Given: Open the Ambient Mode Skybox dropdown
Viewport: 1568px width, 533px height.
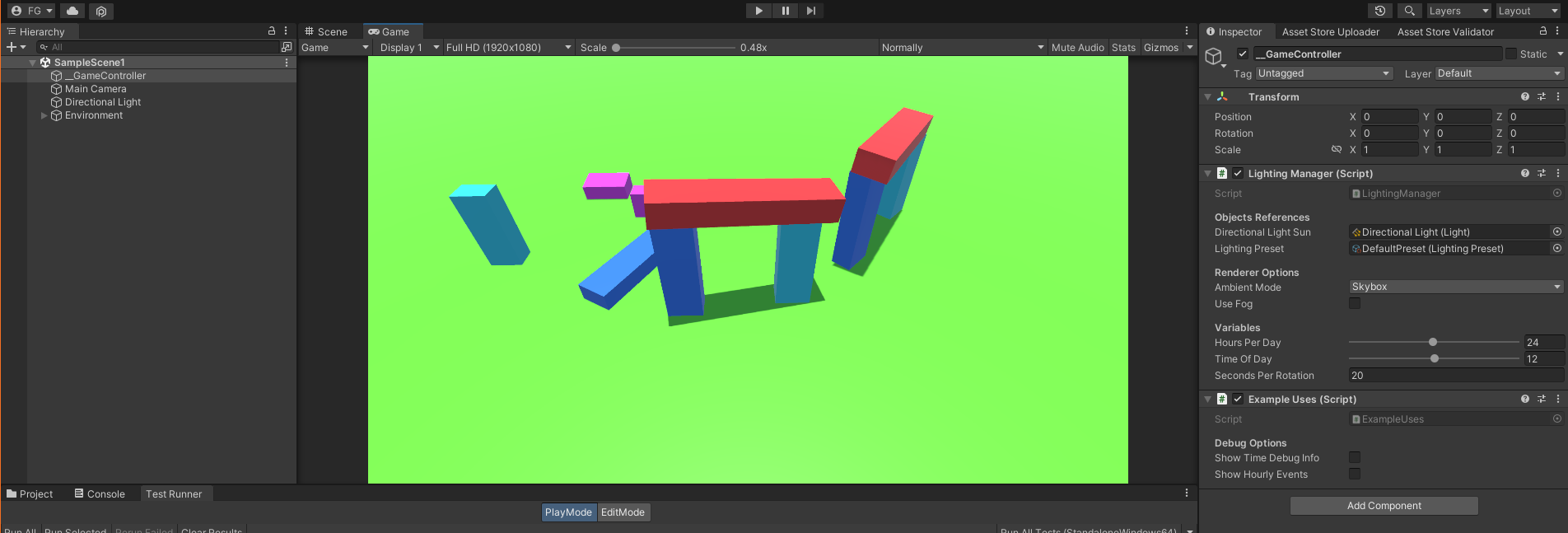Looking at the screenshot, I should (1456, 287).
